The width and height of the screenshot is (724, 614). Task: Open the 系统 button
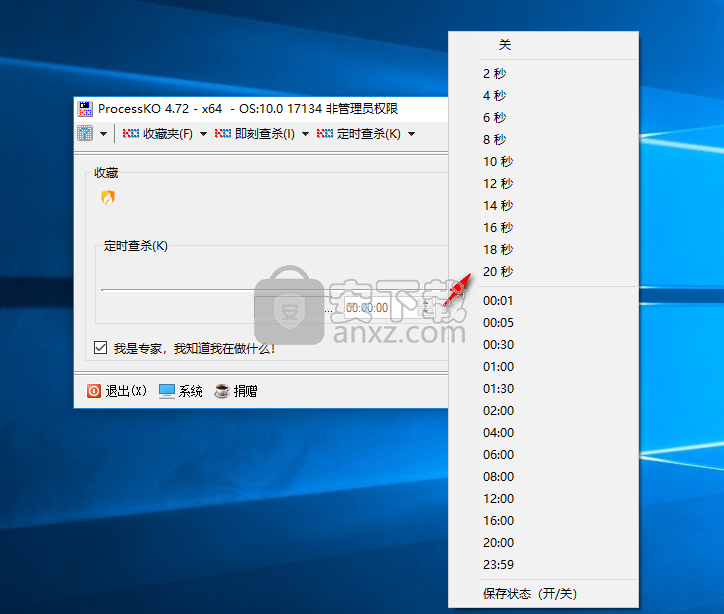coord(181,391)
